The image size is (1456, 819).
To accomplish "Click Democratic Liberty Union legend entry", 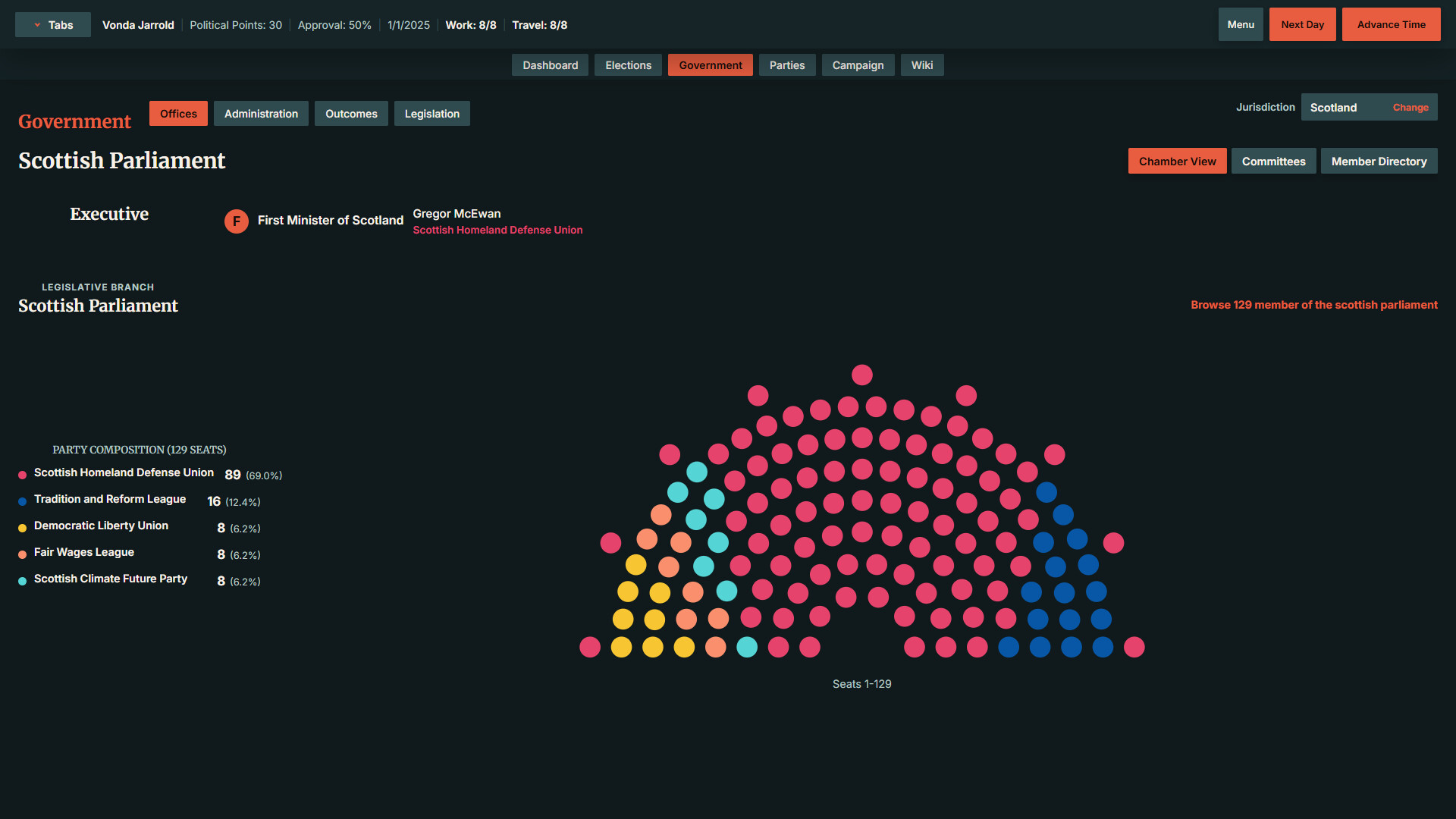I will pyautogui.click(x=140, y=526).
